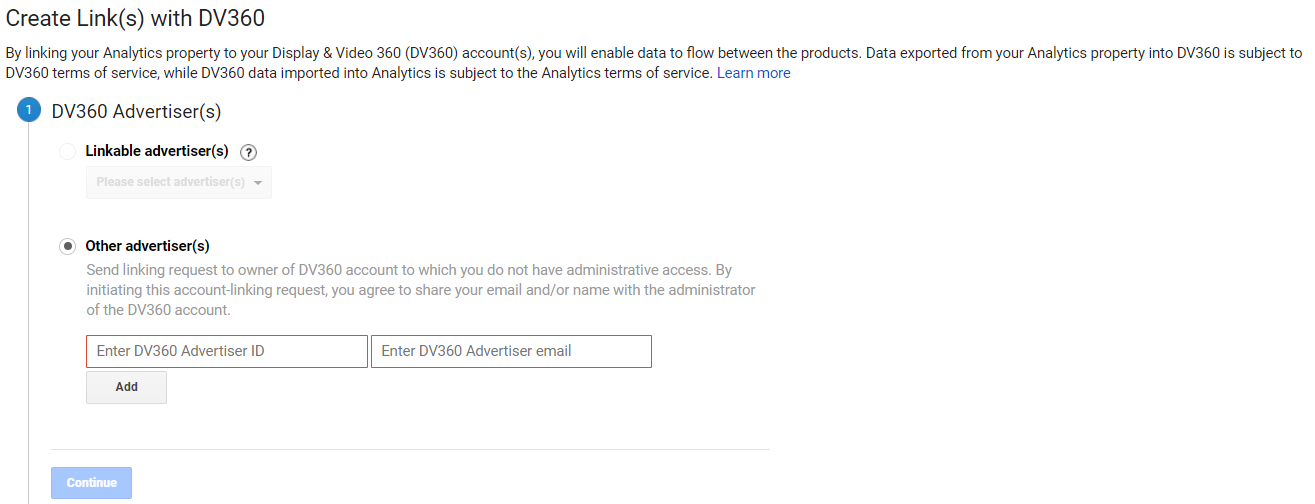Click the horizontal divider above Continue
This screenshot has width=1315, height=504.
tap(410, 449)
